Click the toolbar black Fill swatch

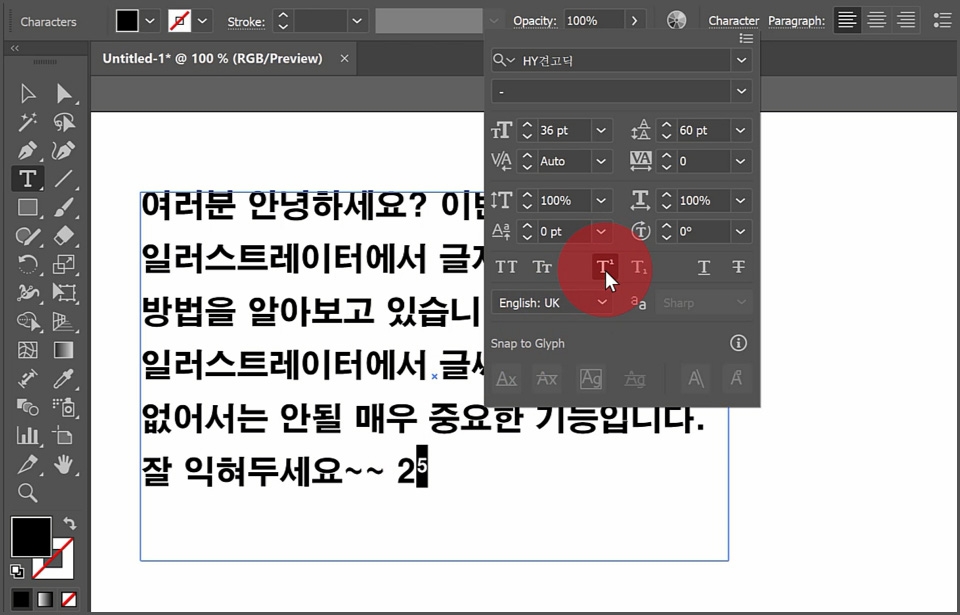31,537
